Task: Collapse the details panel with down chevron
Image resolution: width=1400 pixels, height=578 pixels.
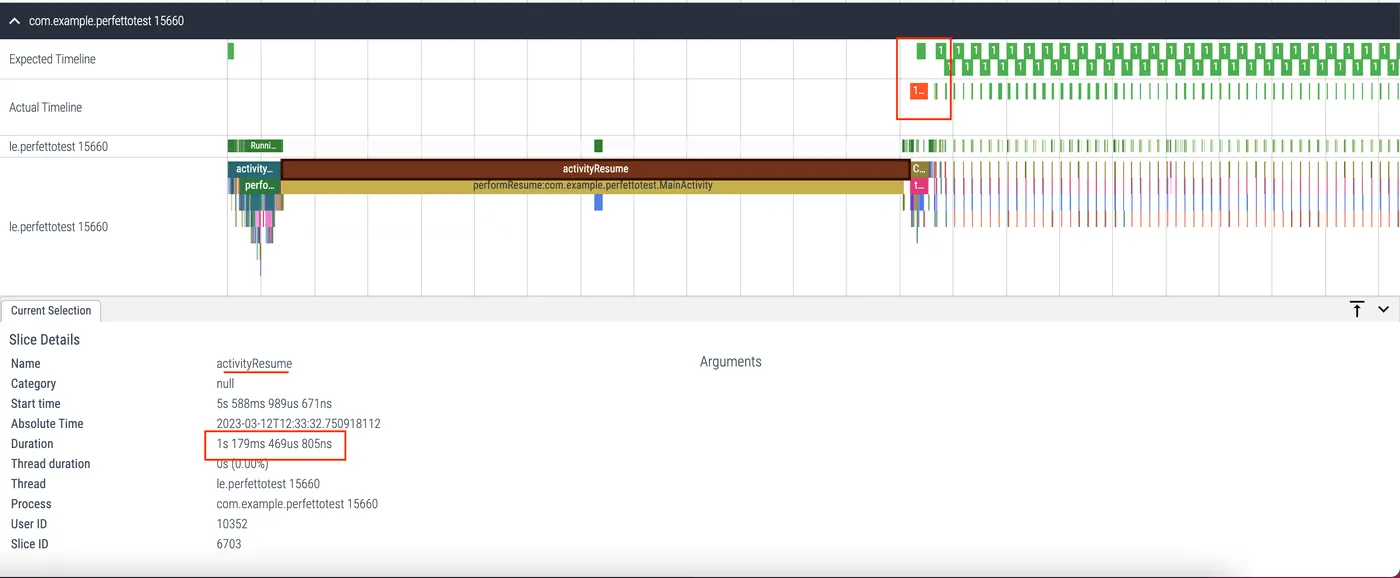Action: (1383, 310)
